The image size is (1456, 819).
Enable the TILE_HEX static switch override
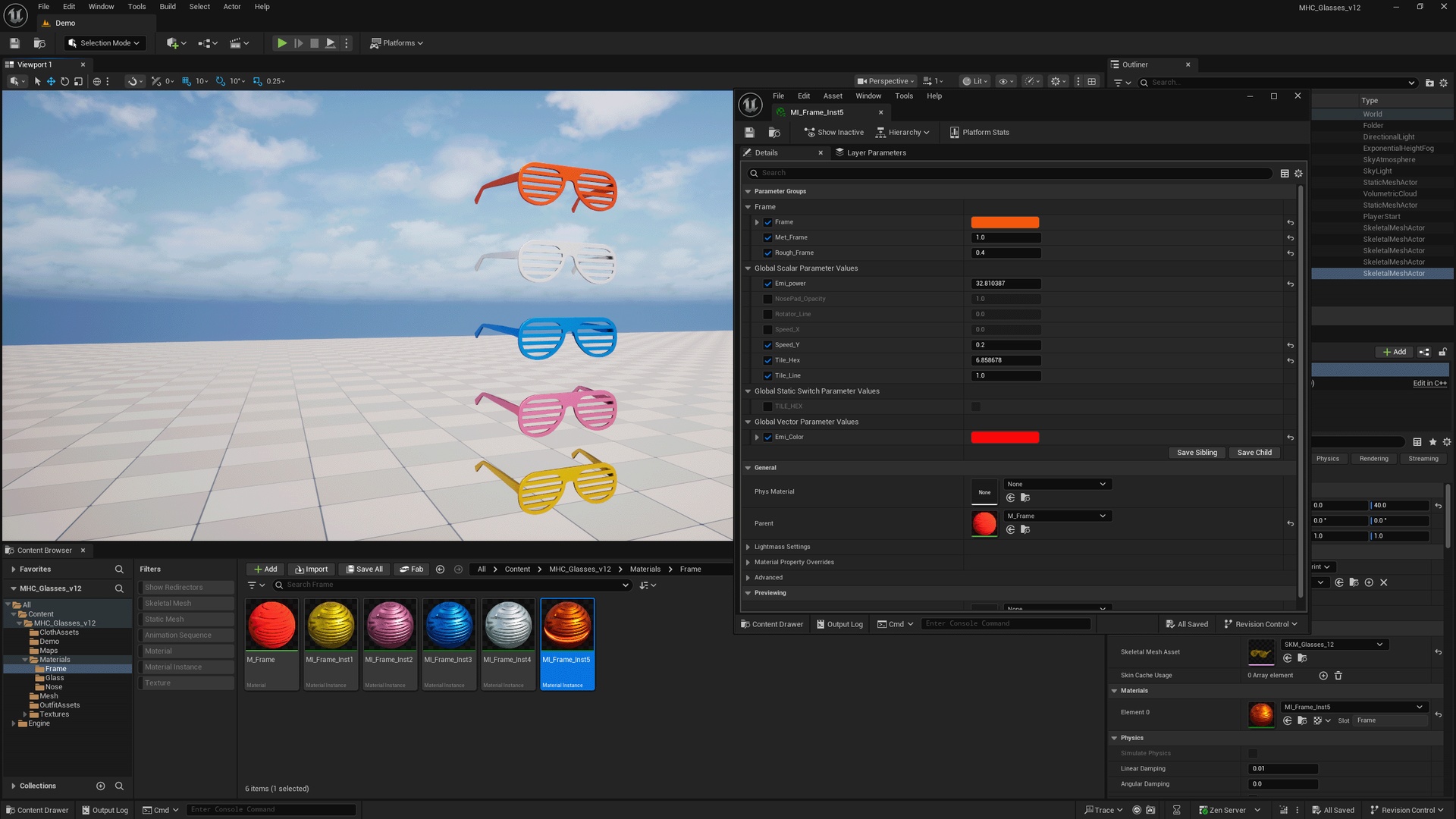[767, 406]
